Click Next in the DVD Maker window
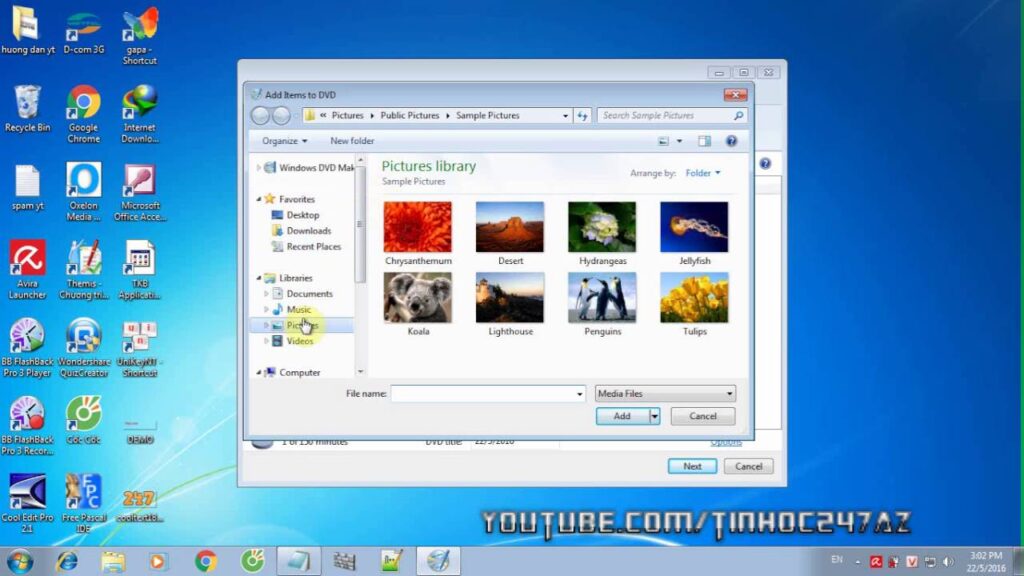Viewport: 1024px width, 576px height. tap(692, 466)
